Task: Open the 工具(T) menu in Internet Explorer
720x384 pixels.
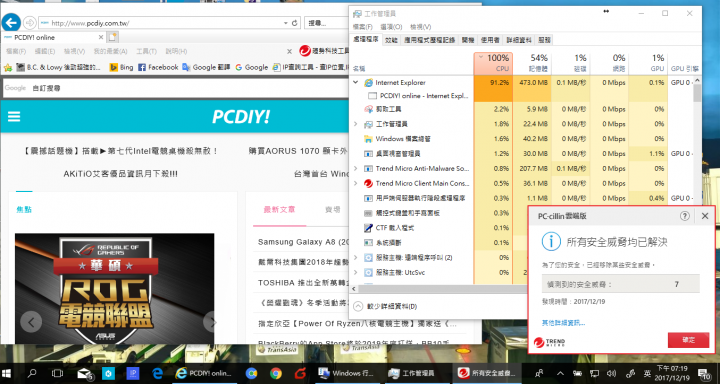Action: [146, 51]
